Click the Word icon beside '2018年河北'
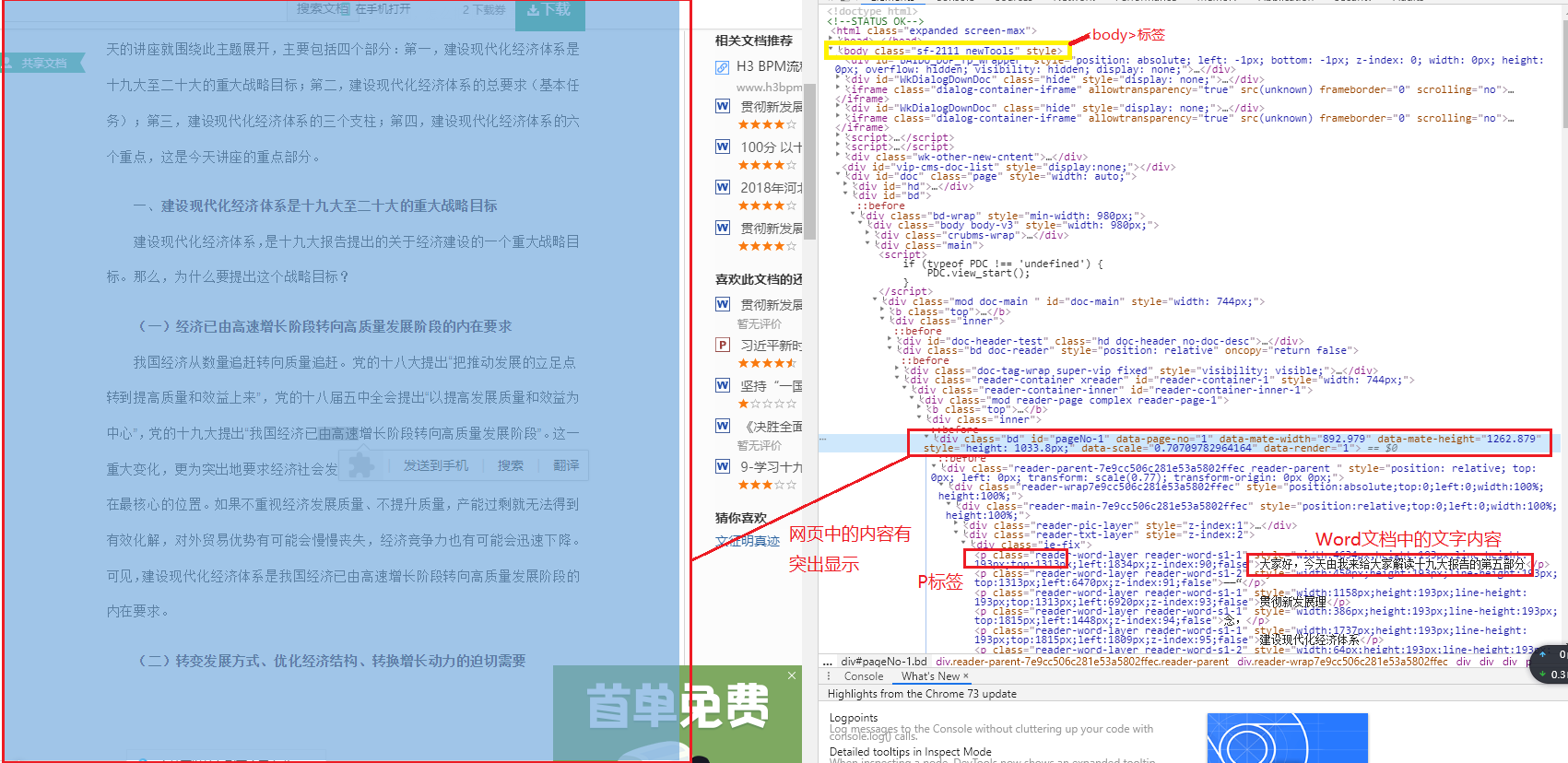1568x763 pixels. [x=723, y=187]
